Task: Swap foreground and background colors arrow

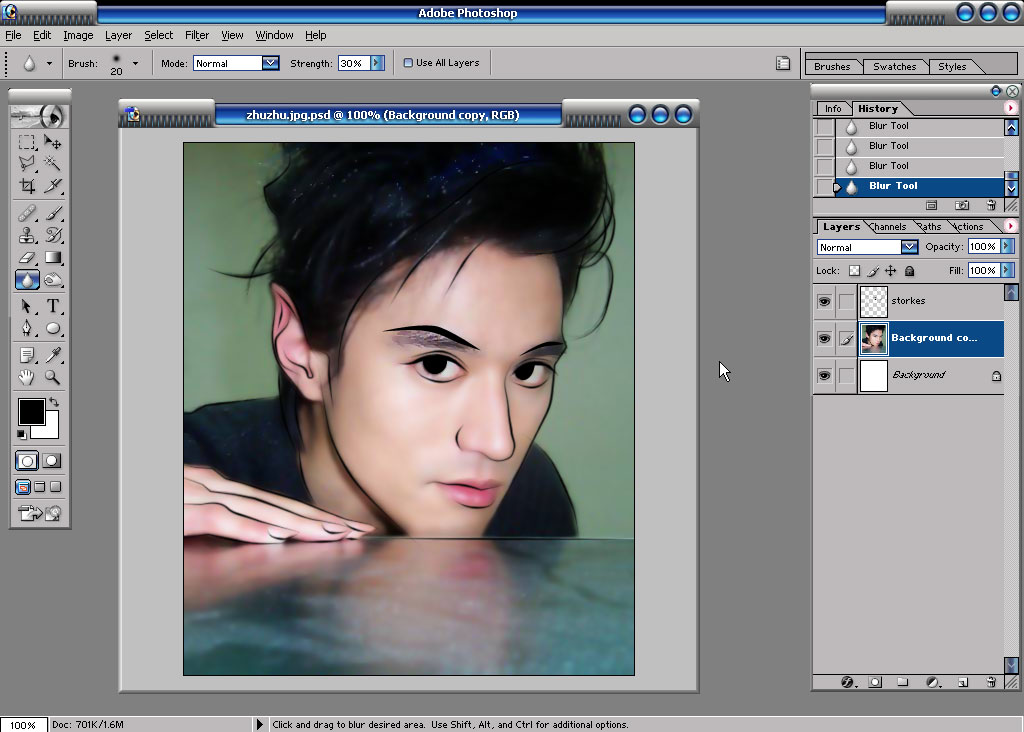Action: [54, 402]
